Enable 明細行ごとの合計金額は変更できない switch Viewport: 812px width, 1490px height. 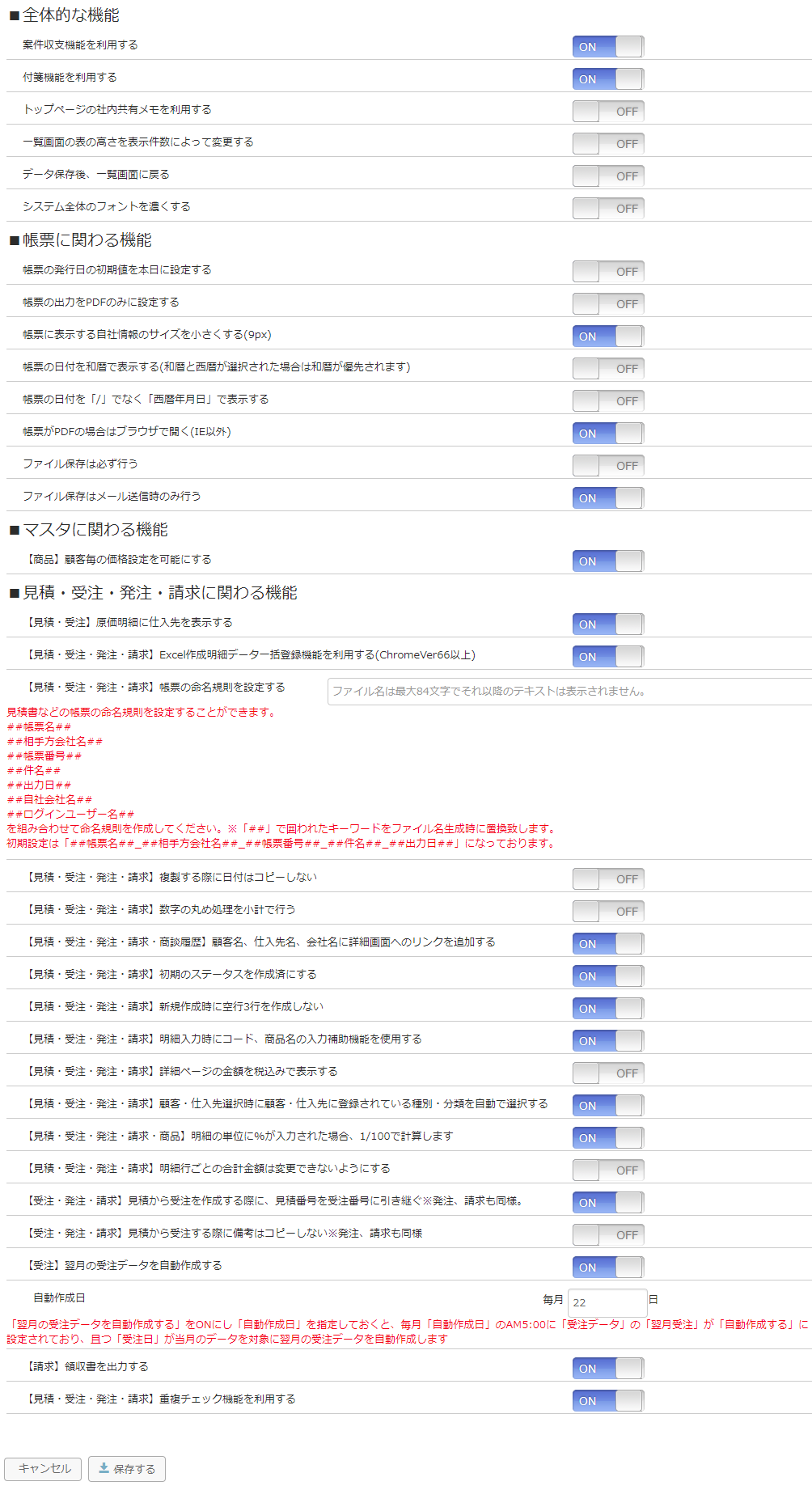(608, 1170)
